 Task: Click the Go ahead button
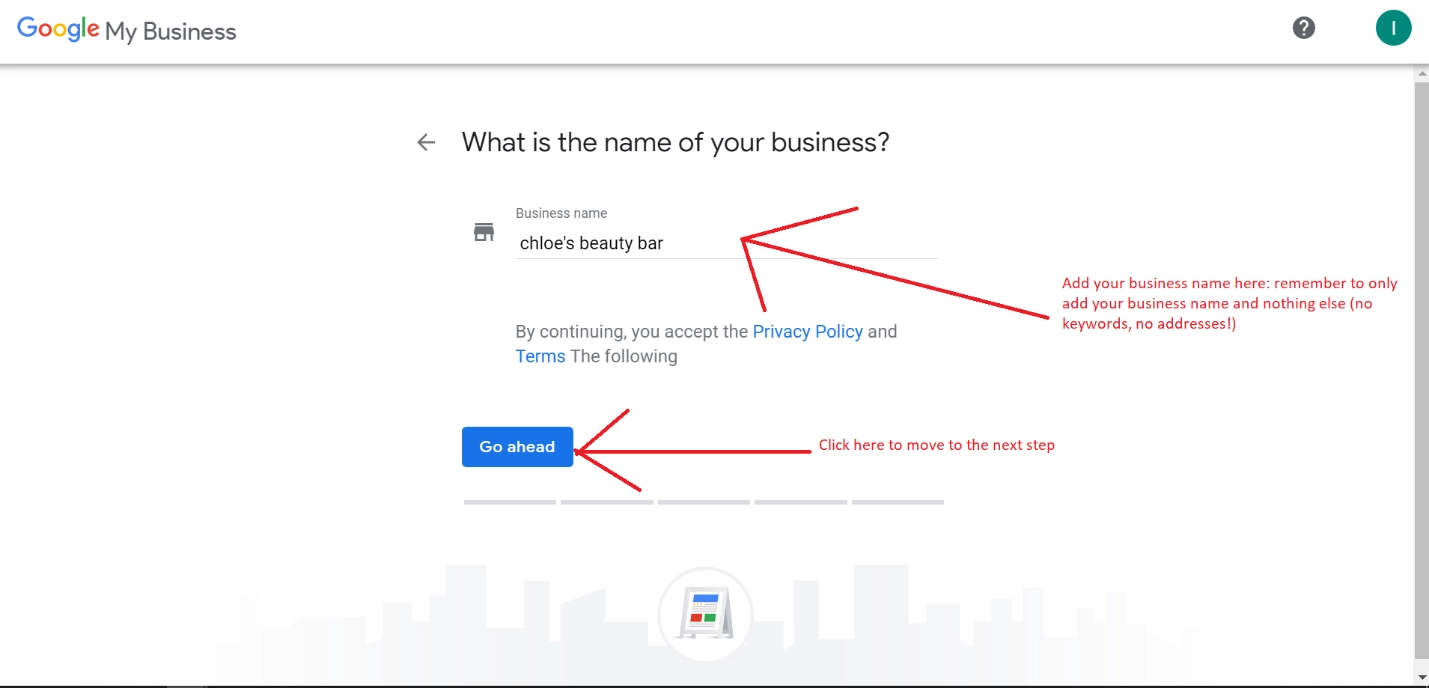(517, 447)
